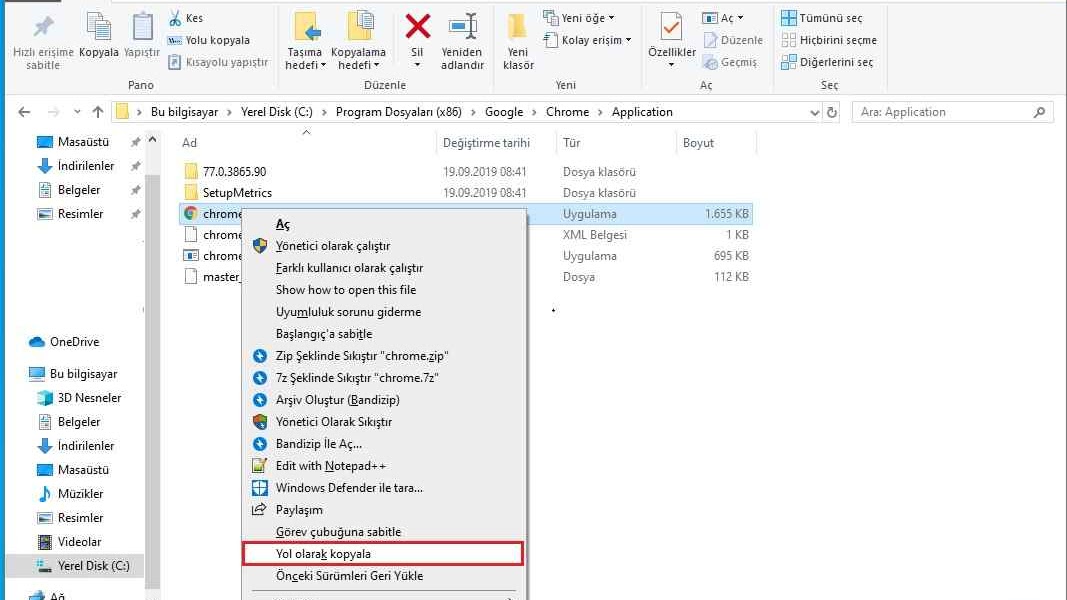This screenshot has height=600, width=1067.
Task: Click Google breadcrumb in address bar
Action: click(504, 112)
